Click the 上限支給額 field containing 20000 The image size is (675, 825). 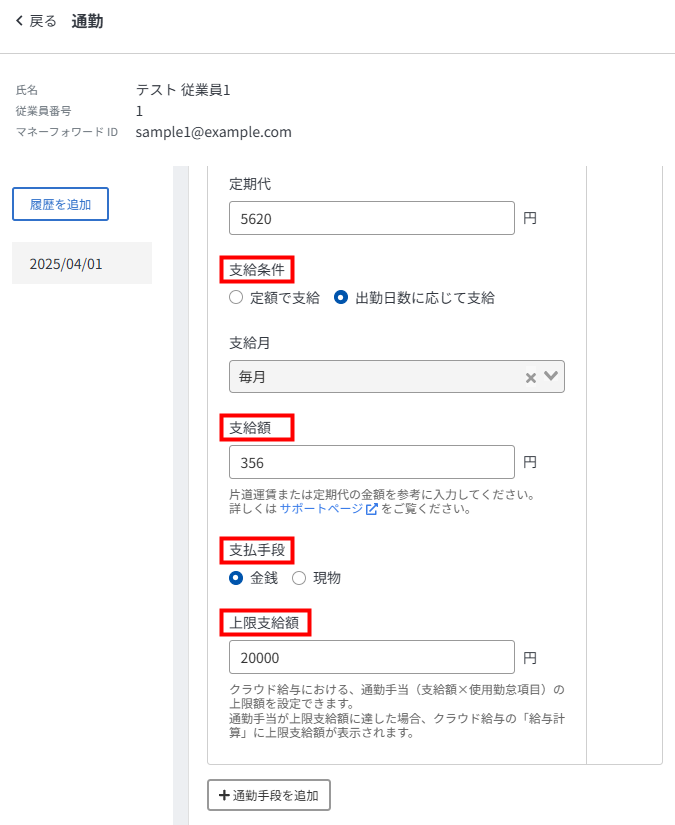(371, 658)
